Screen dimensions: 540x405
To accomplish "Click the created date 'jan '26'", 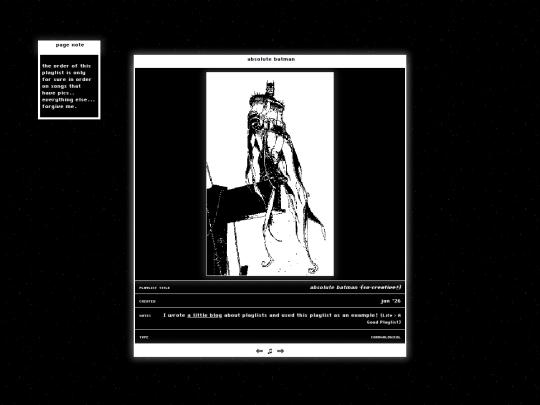I will pyautogui.click(x=391, y=301).
